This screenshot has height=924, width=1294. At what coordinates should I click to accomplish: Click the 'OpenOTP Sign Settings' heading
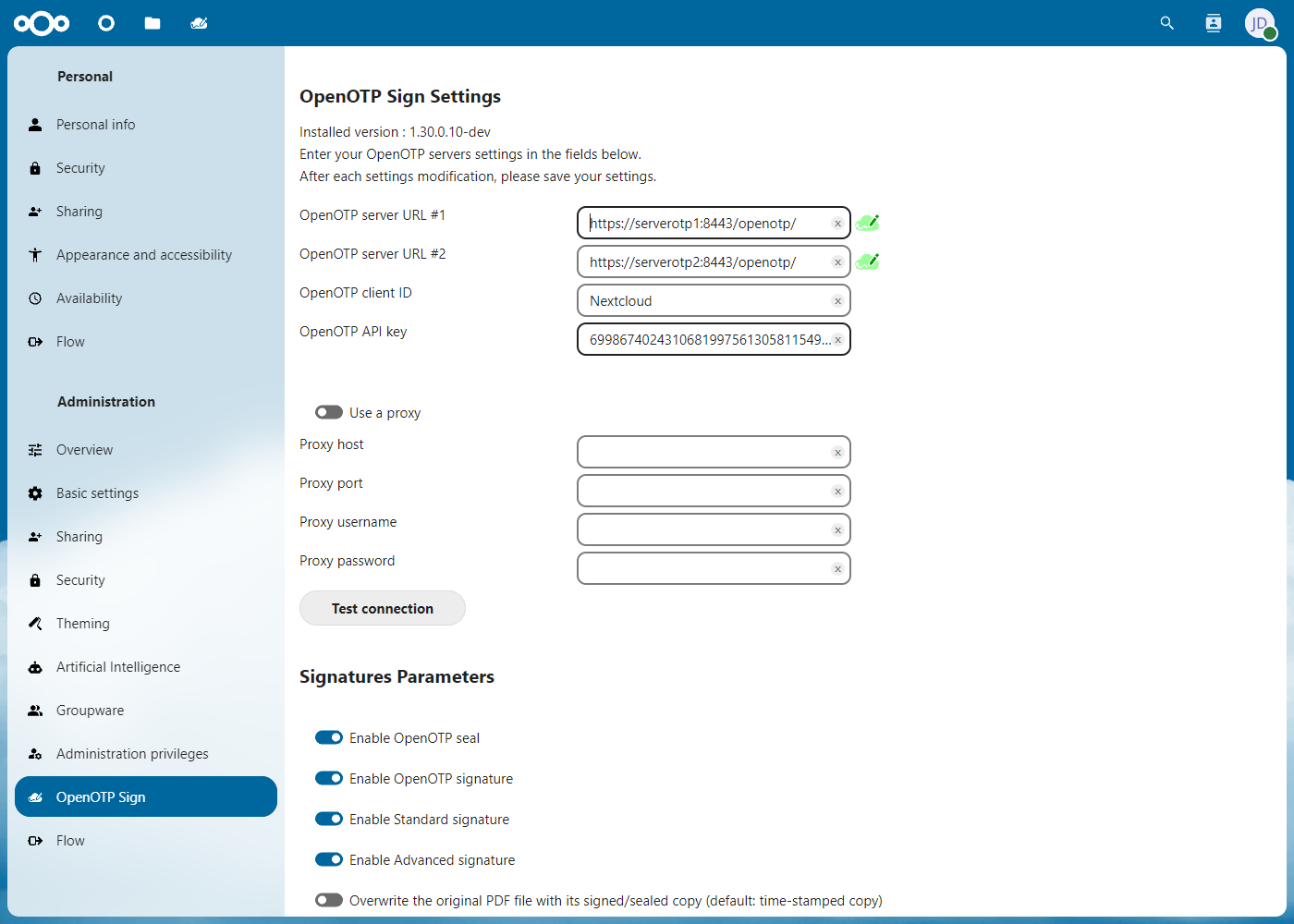[x=400, y=97]
